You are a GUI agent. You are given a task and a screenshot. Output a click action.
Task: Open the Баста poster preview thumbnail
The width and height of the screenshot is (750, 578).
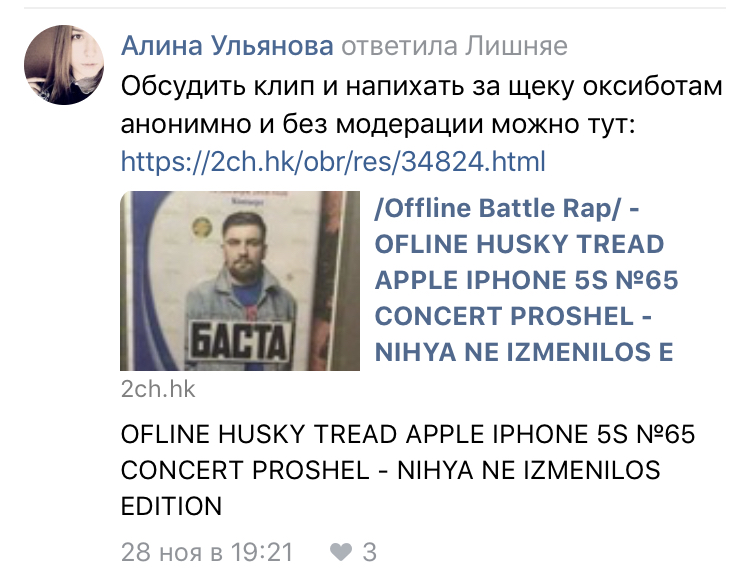pos(240,281)
